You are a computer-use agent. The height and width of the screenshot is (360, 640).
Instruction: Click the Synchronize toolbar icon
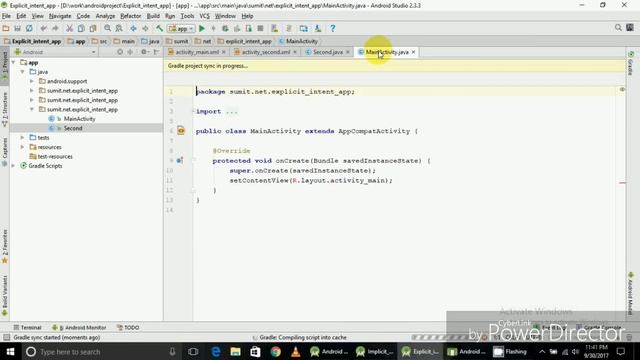pyautogui.click(x=29, y=29)
